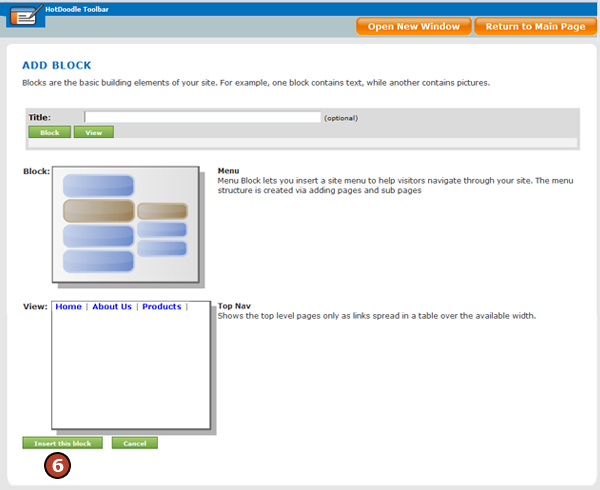Cancel adding the block
Image resolution: width=600 pixels, height=490 pixels.
[135, 443]
